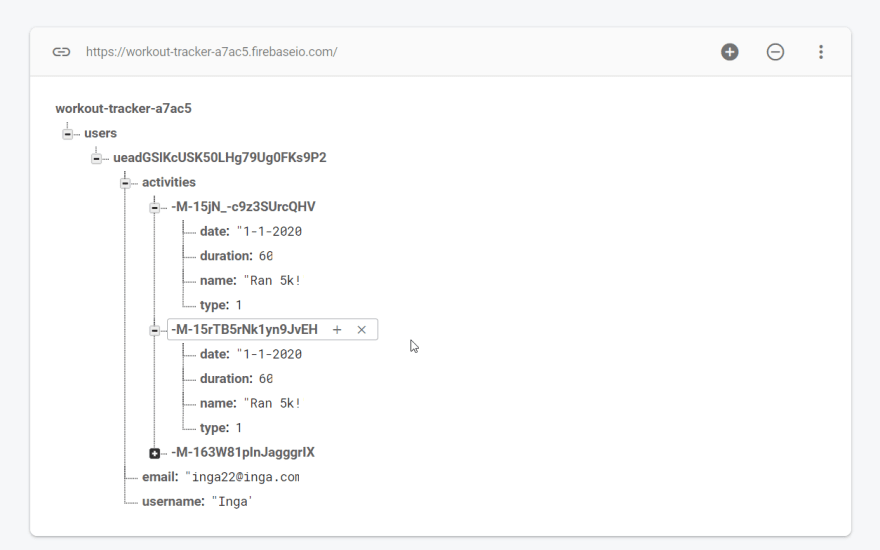Image resolution: width=880 pixels, height=550 pixels.
Task: Collapse the -M-15rTB5rNk1yn9JvEH node
Action: (x=154, y=331)
